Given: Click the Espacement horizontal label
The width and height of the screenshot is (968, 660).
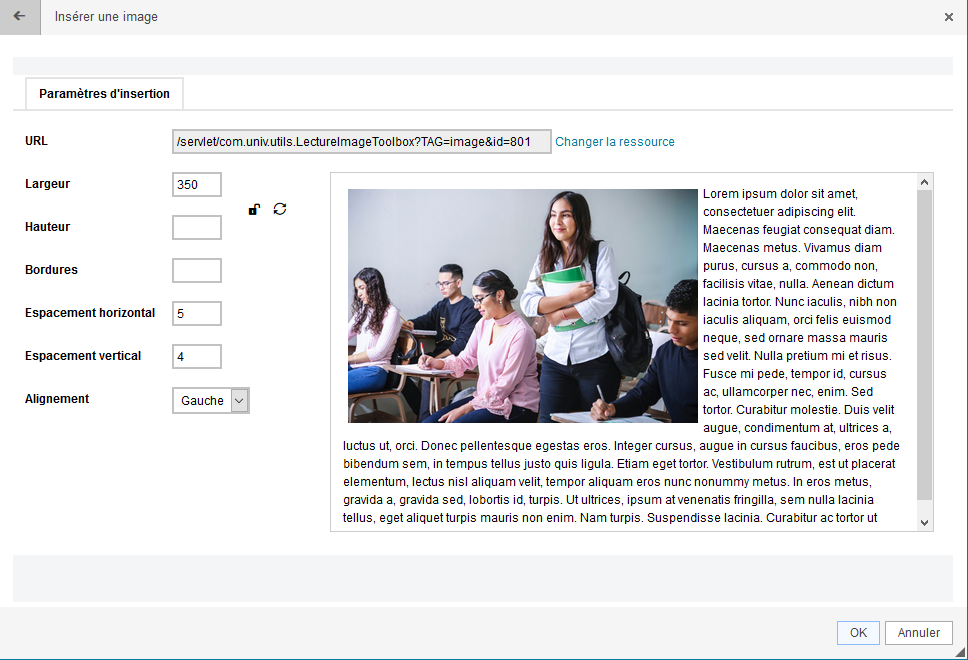Looking at the screenshot, I should [x=90, y=313].
